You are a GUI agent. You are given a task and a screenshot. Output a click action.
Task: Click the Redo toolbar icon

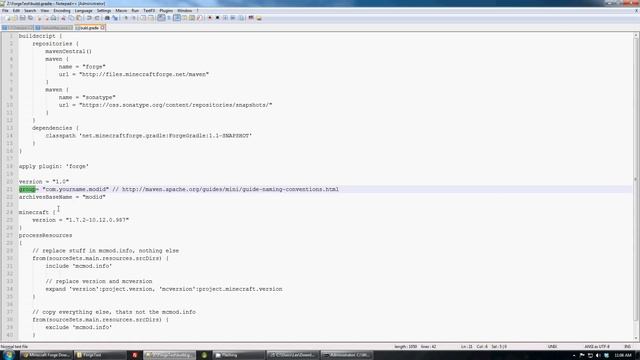97,18
